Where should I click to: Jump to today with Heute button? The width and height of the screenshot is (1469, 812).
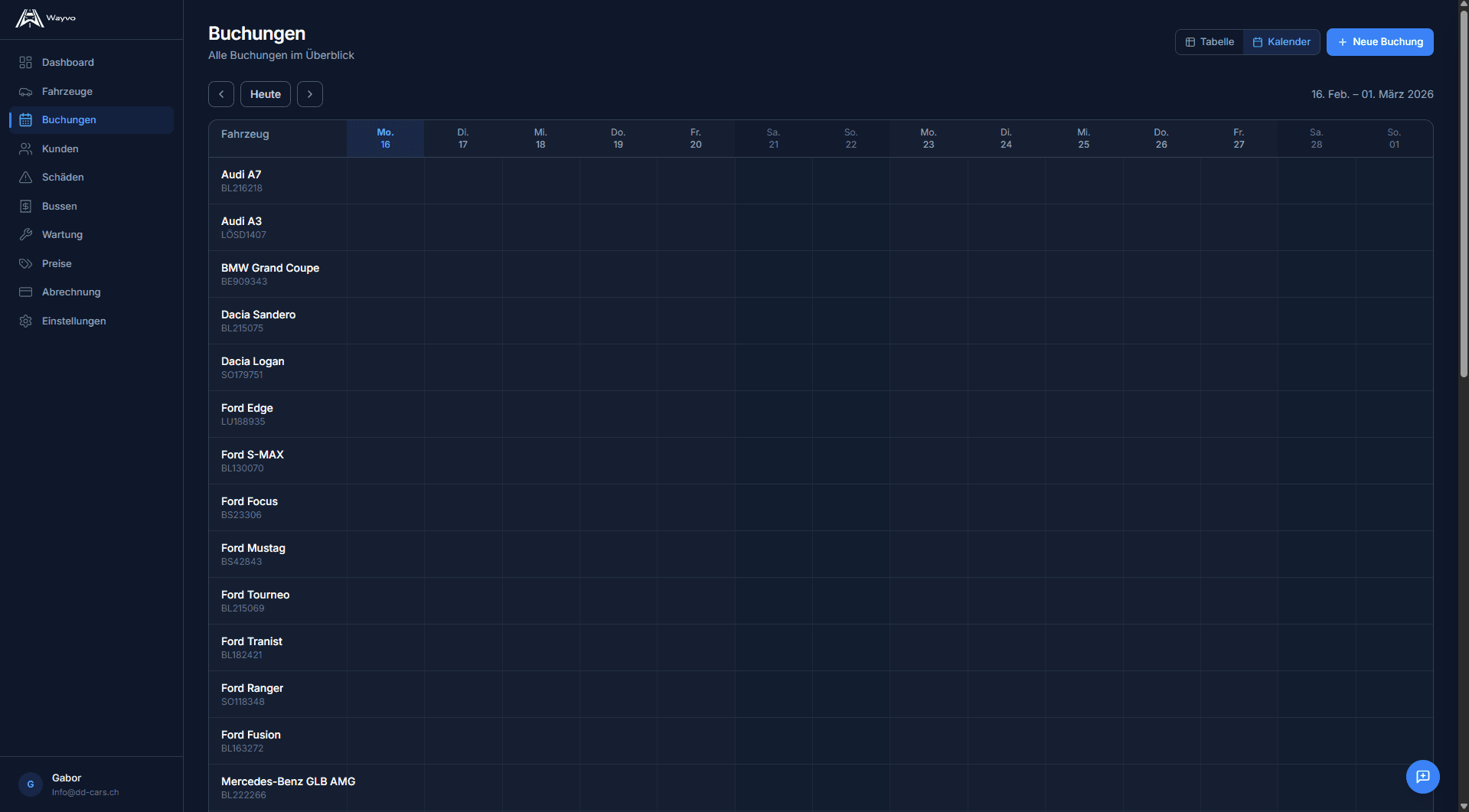click(266, 94)
